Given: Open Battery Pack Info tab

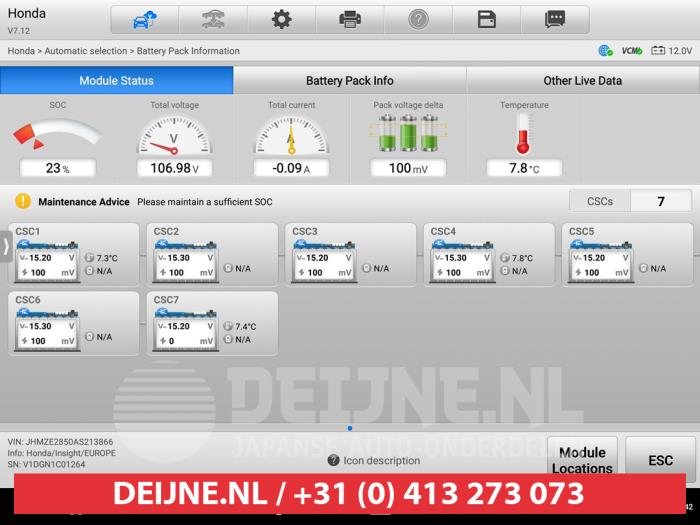Looking at the screenshot, I should pos(350,80).
